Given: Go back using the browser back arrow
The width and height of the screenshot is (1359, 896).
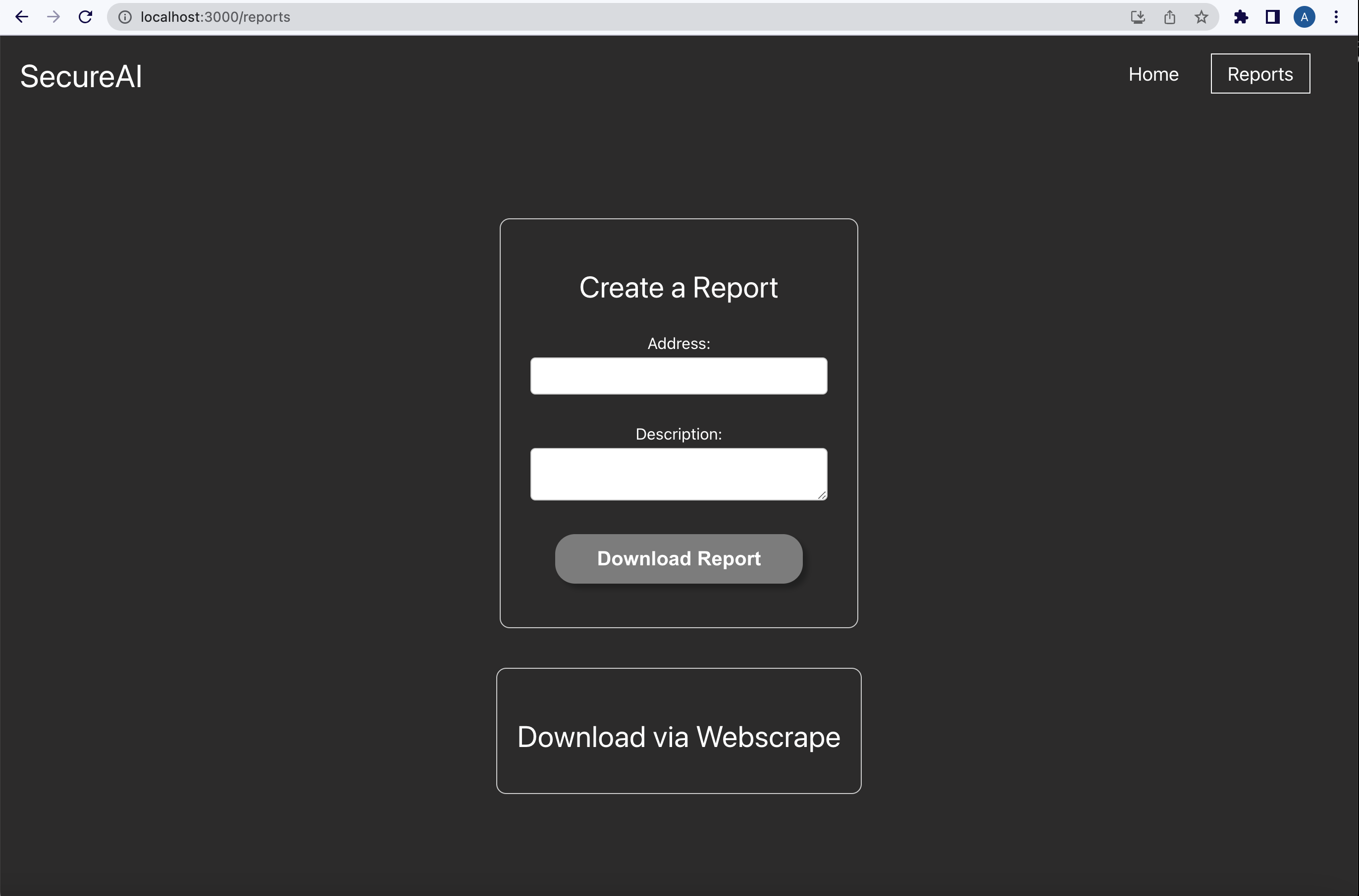Looking at the screenshot, I should 22,17.
